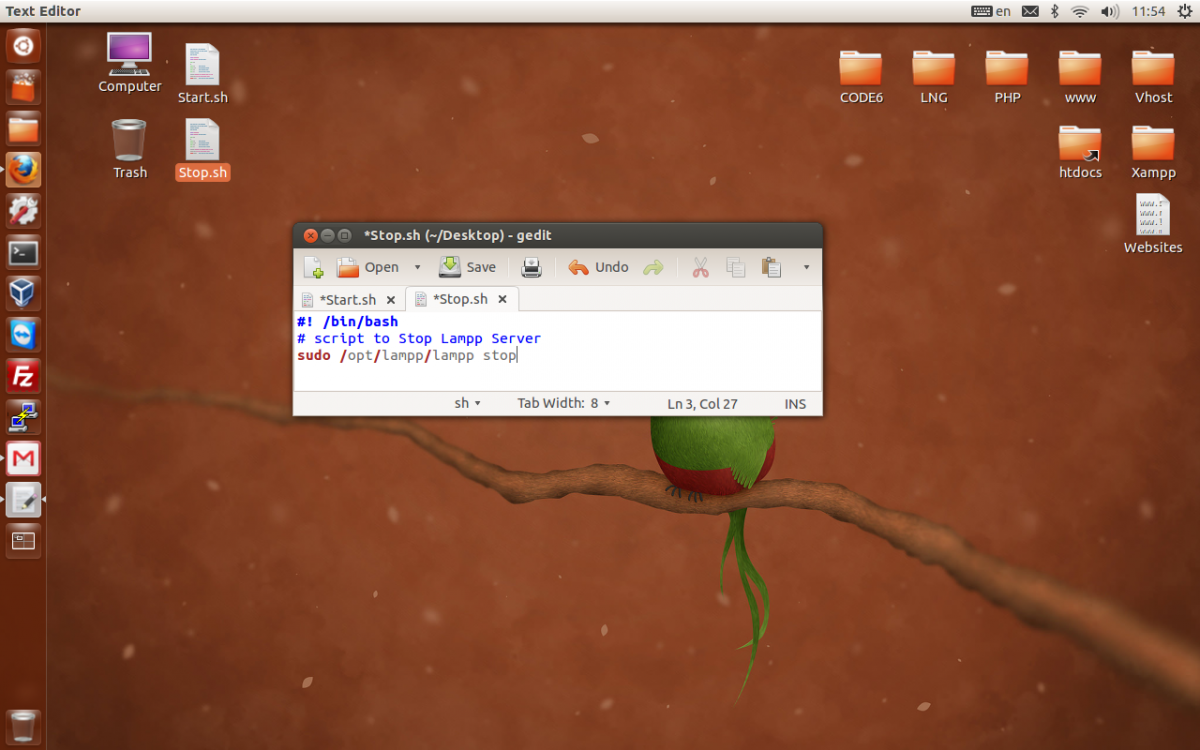
Task: Select the Vhost folder on desktop
Action: click(x=1153, y=78)
